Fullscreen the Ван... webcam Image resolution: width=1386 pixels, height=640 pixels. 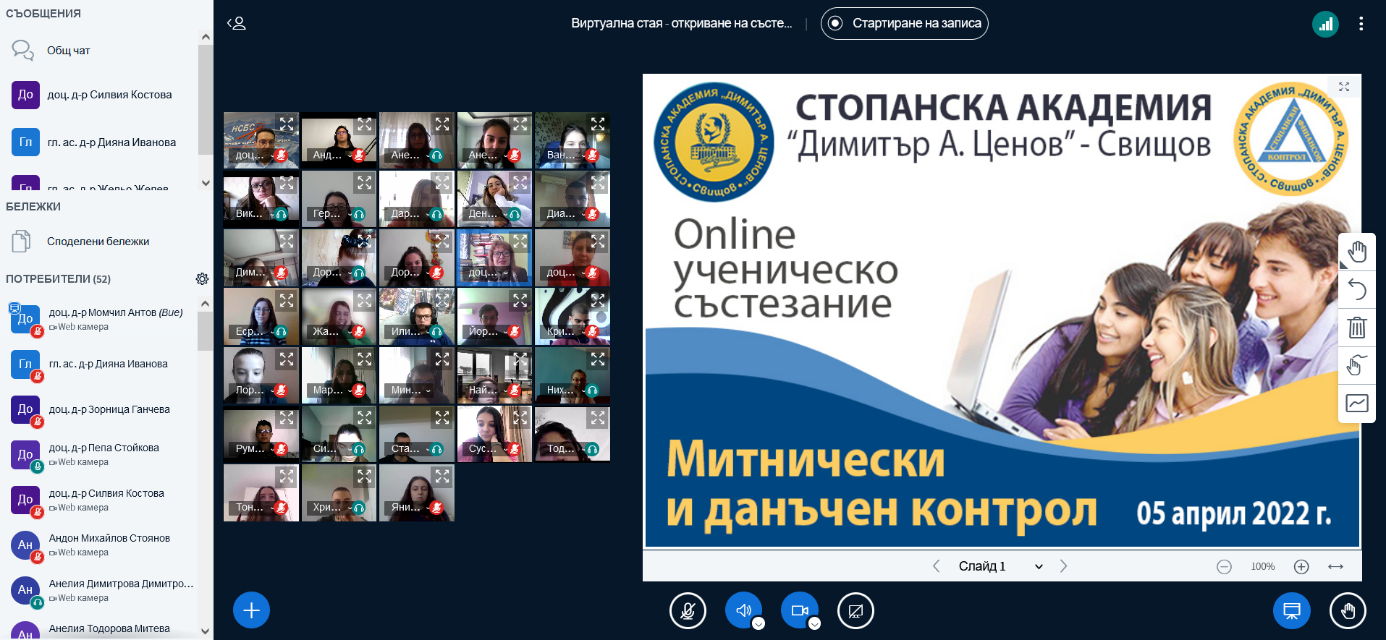click(x=598, y=124)
